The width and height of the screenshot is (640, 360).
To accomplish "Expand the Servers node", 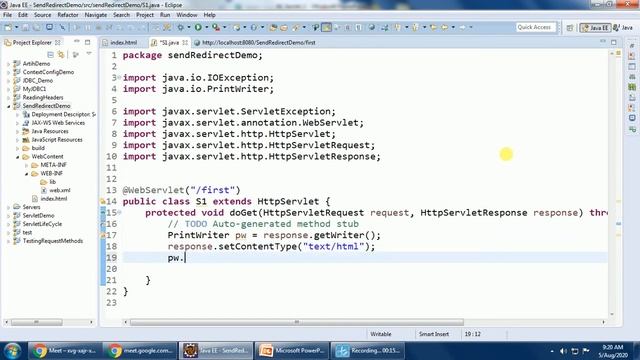I will point(9,207).
